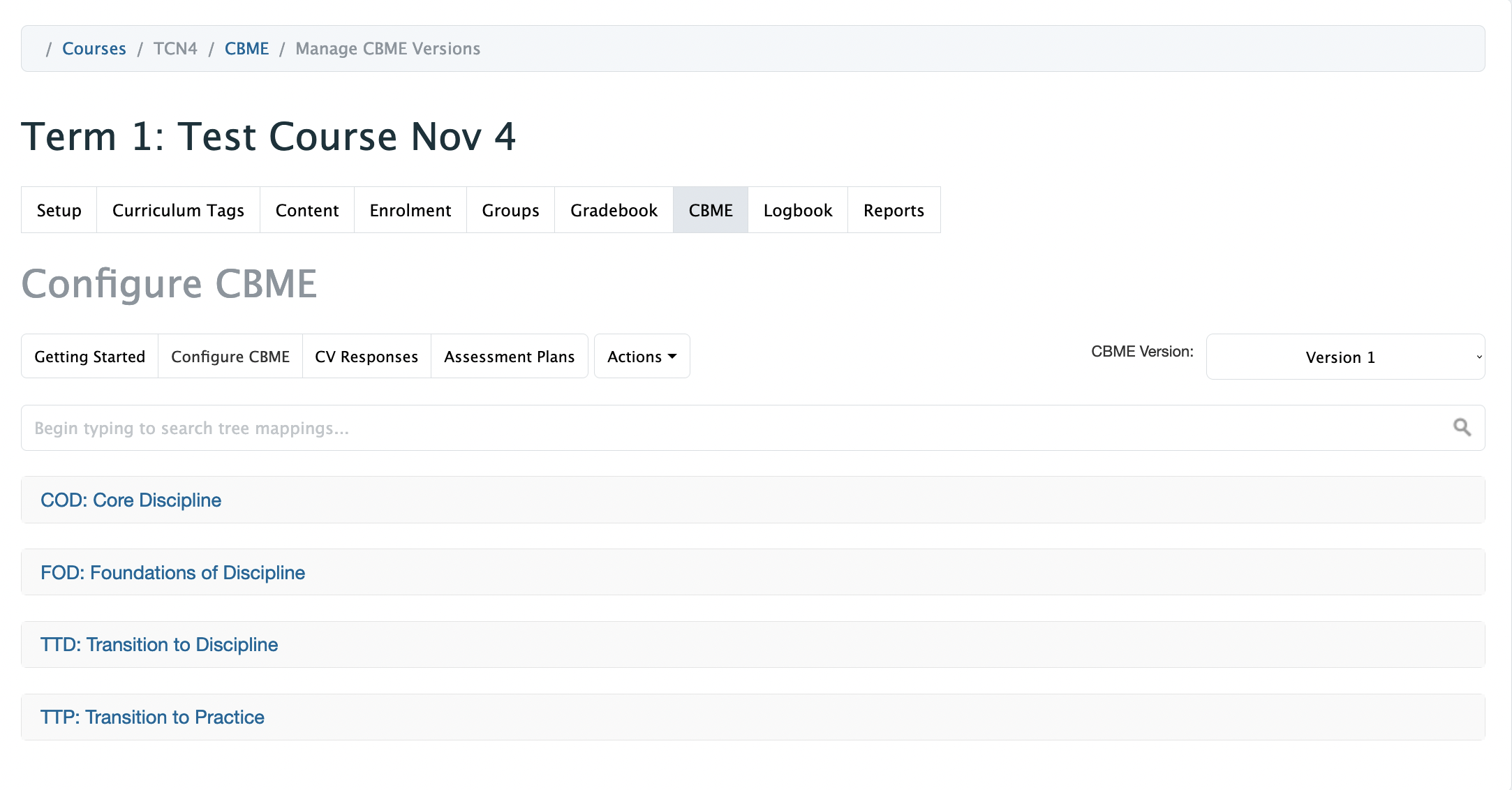Screen dimensions: 1512x790
Task: Go to the Content tab
Action: click(x=307, y=210)
